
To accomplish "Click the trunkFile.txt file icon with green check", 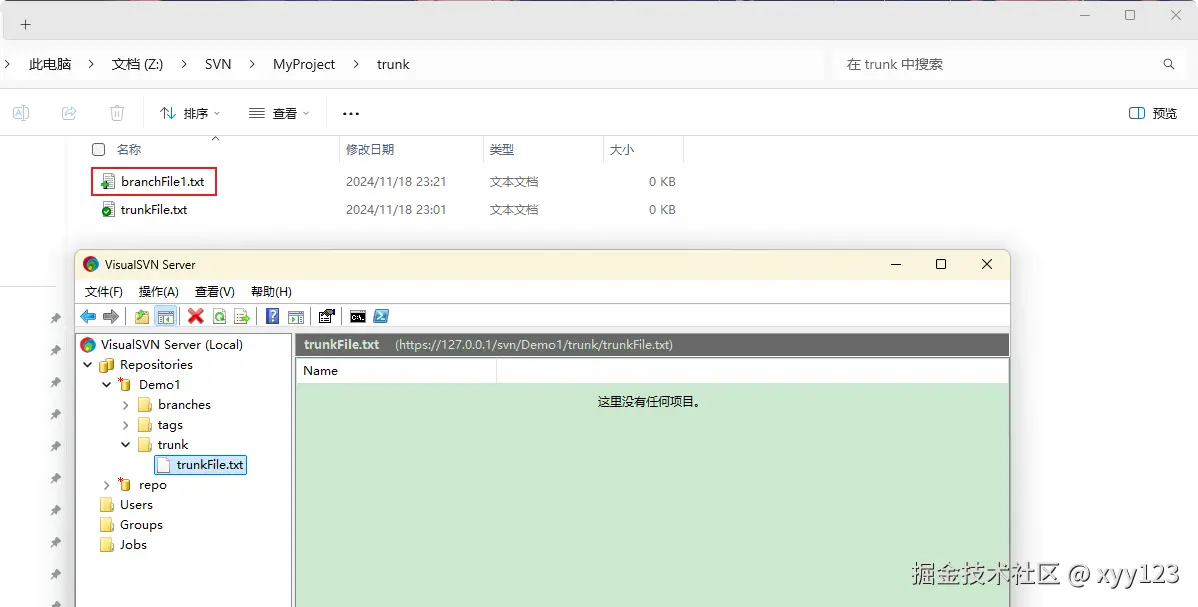I will click(x=108, y=209).
